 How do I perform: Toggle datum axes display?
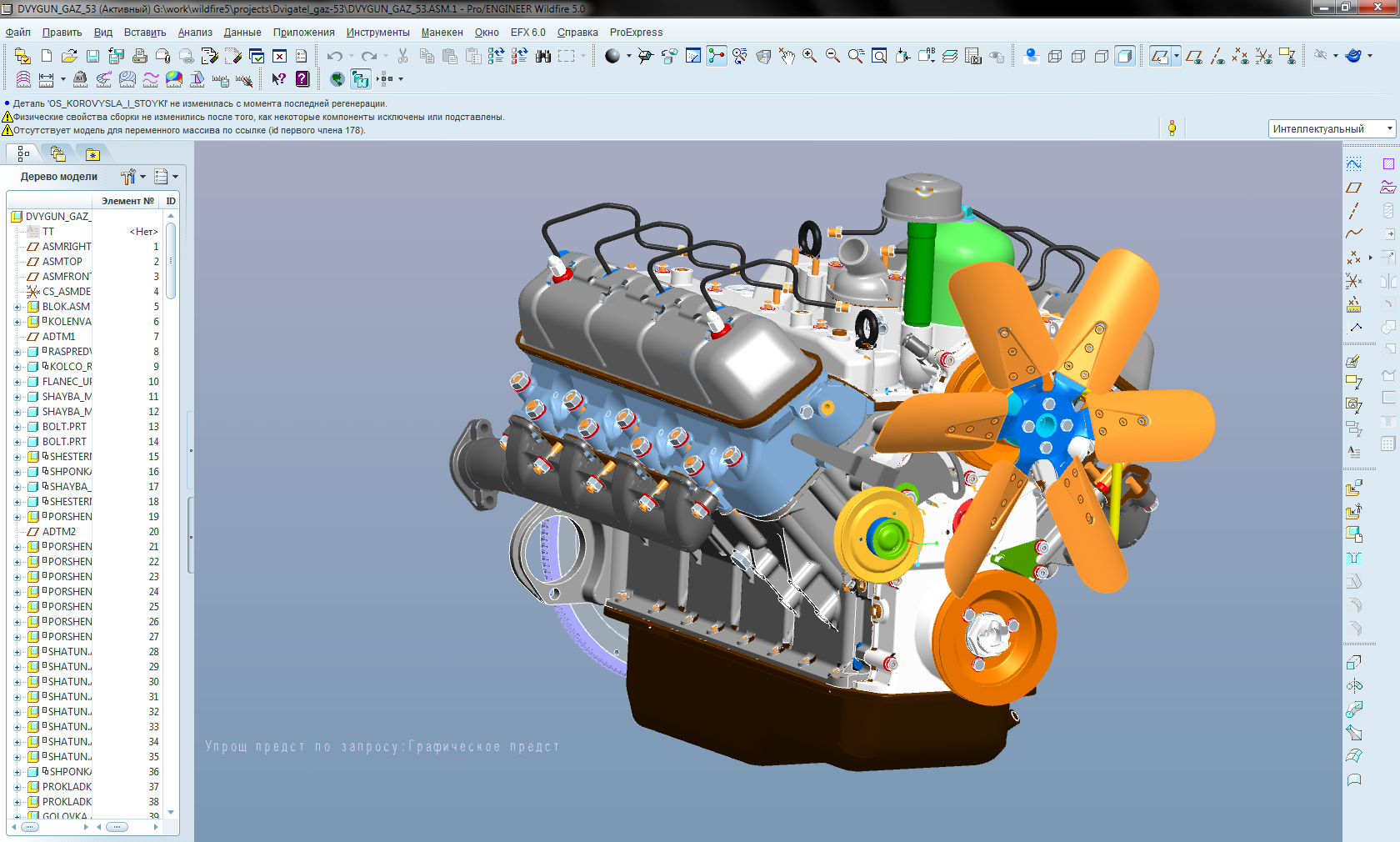1217,56
